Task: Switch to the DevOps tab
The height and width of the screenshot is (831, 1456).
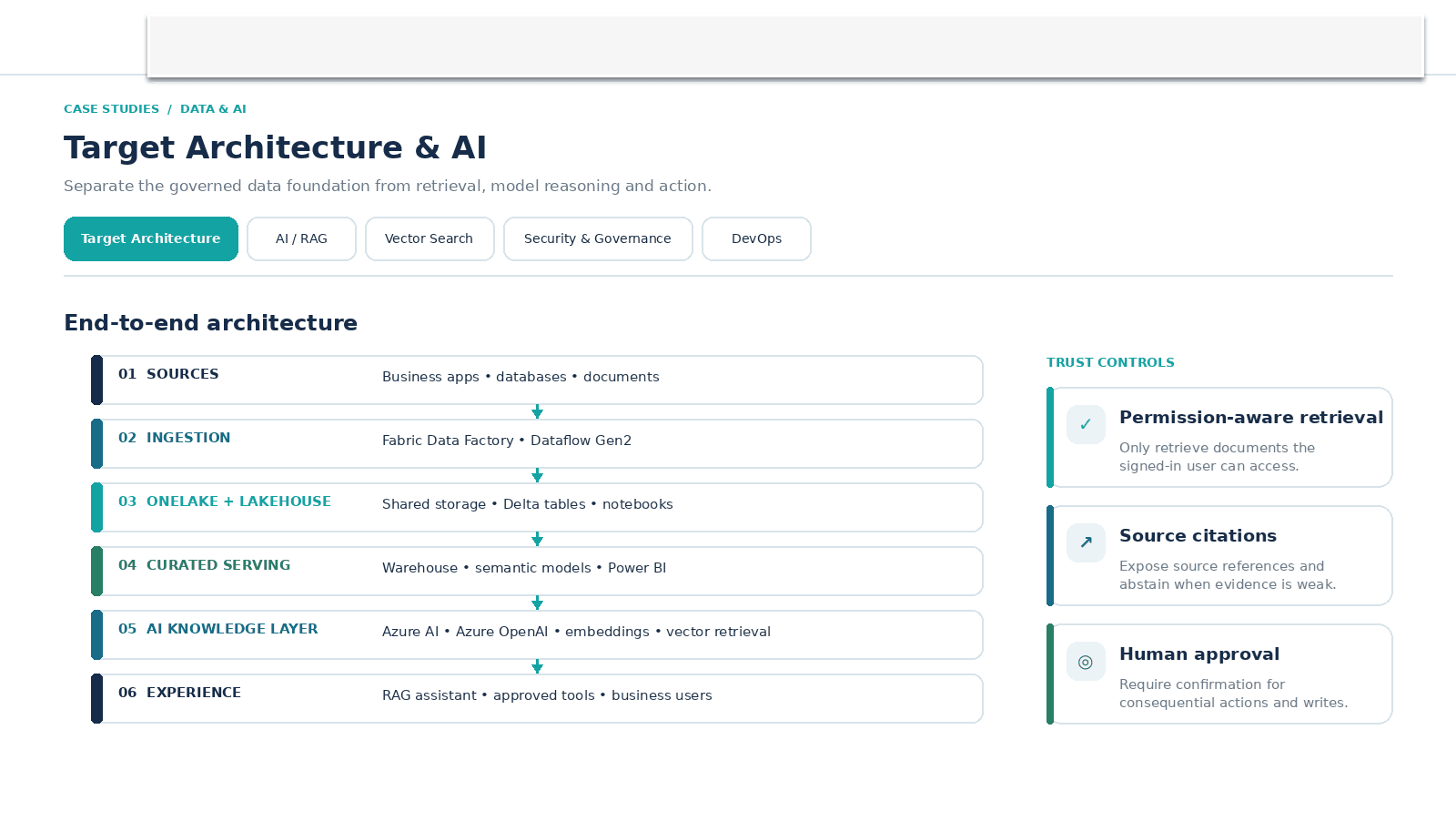Action: click(x=756, y=238)
